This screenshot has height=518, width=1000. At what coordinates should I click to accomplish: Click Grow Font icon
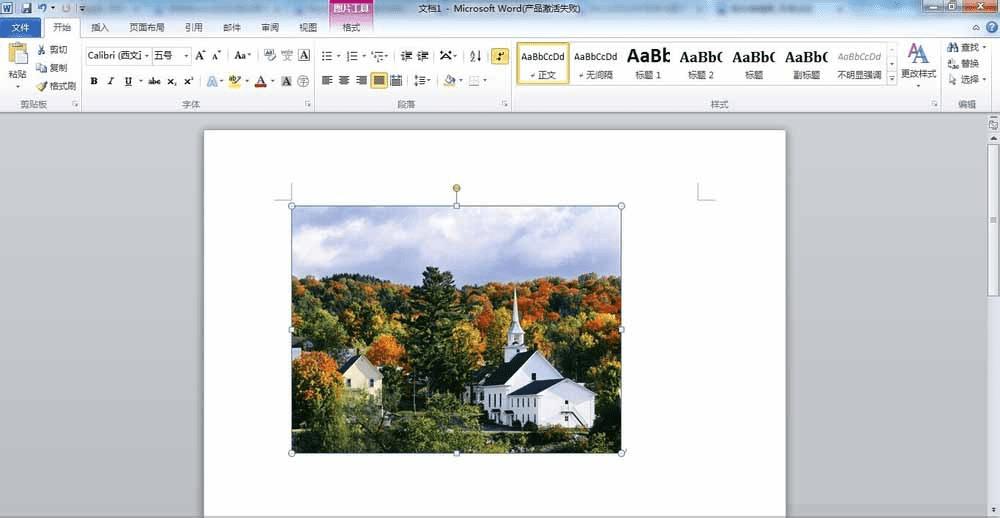200,56
